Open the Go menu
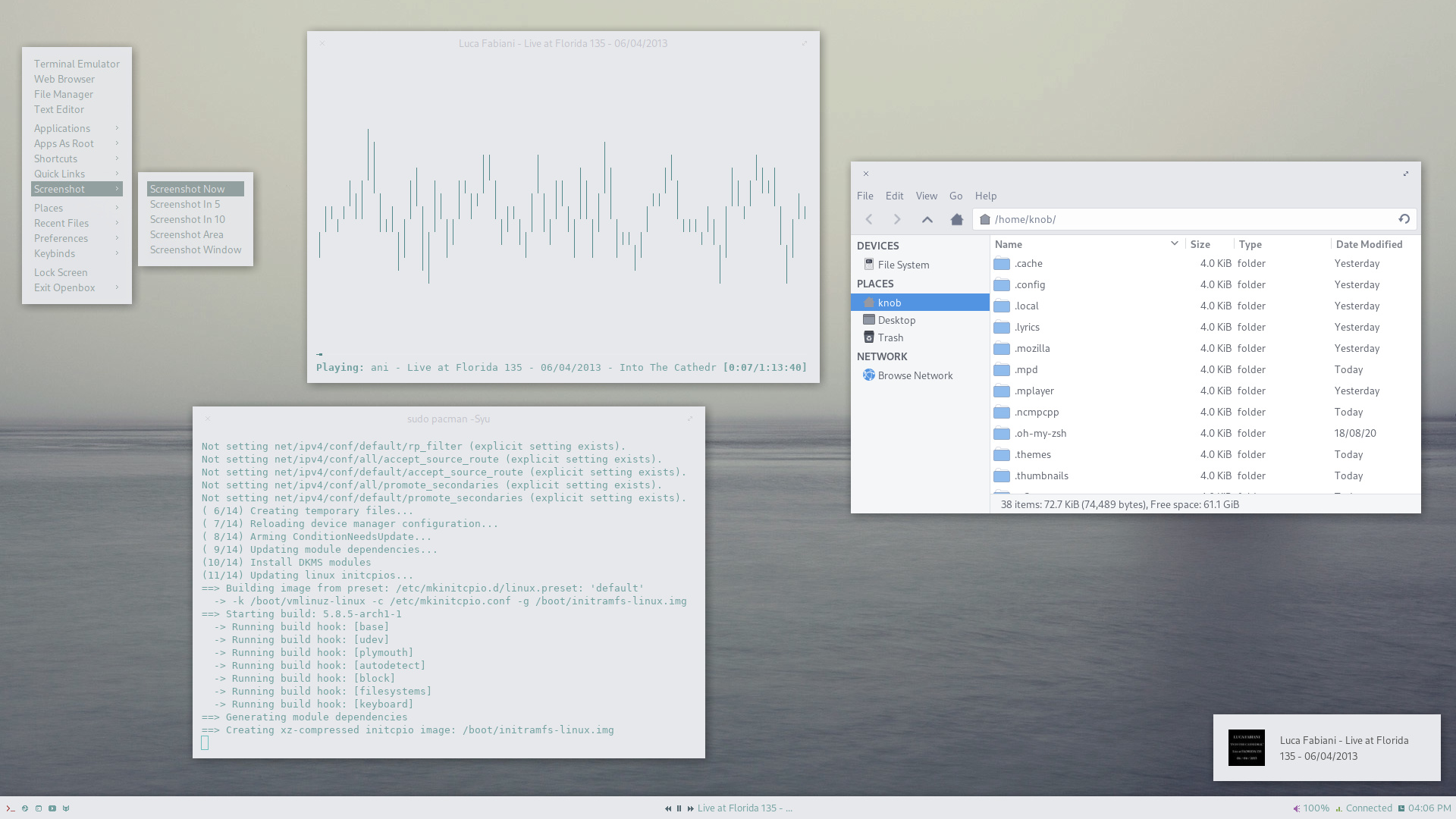 [x=955, y=196]
